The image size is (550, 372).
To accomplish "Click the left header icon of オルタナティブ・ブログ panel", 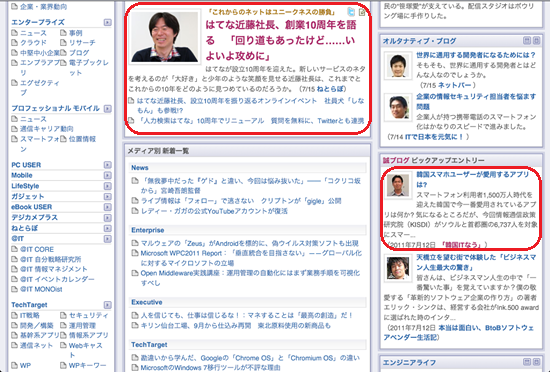I will coord(526,41).
